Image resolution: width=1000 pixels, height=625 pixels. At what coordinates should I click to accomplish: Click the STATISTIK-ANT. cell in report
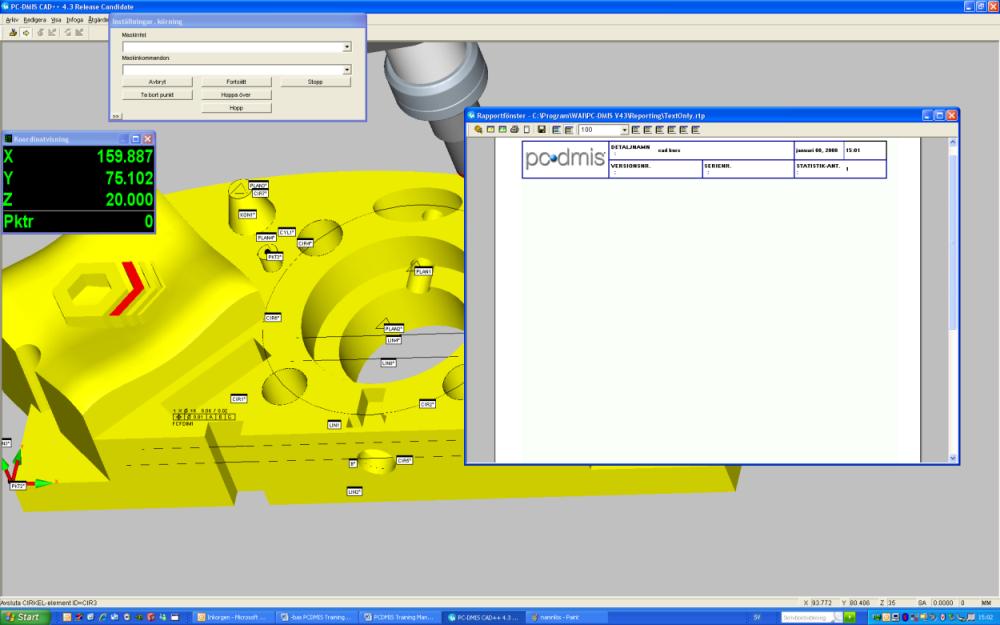click(x=840, y=169)
